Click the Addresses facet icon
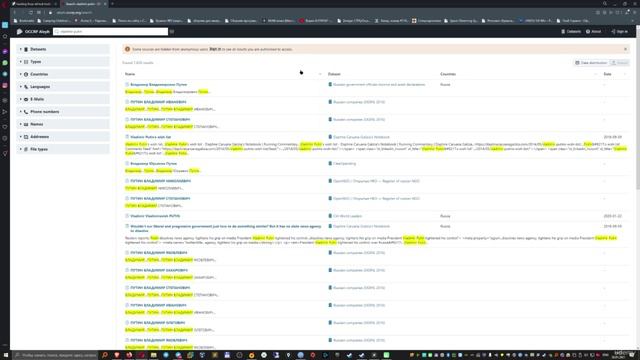Viewport: 640px width, 360px height. pos(26,137)
